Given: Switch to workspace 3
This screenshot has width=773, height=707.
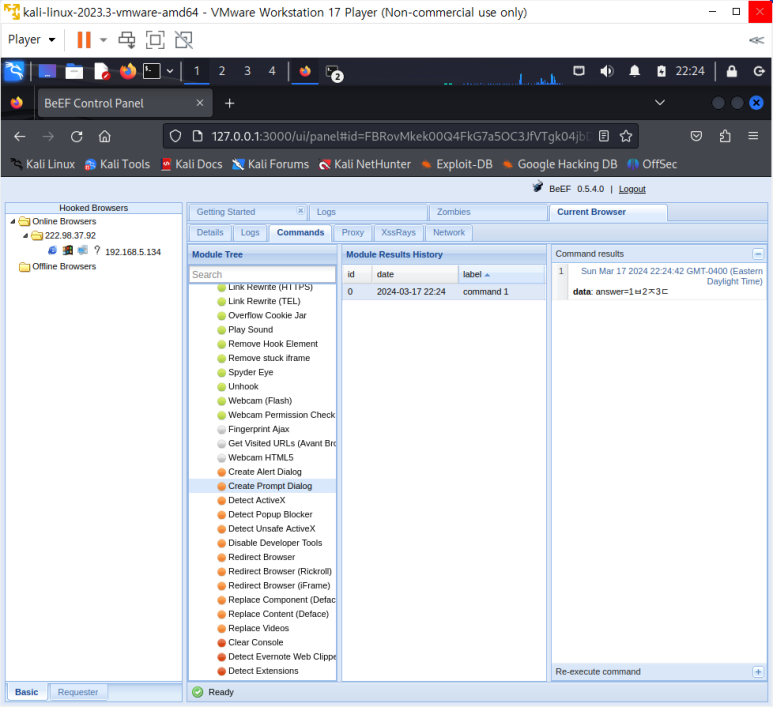Looking at the screenshot, I should click(247, 71).
